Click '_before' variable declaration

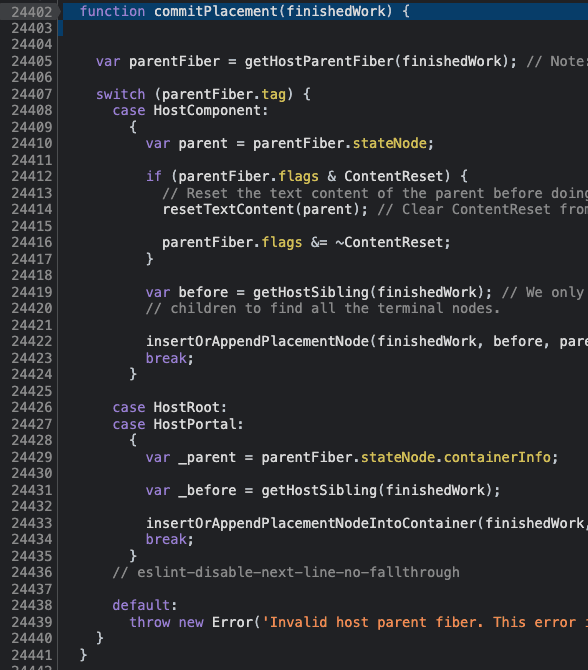(x=207, y=490)
